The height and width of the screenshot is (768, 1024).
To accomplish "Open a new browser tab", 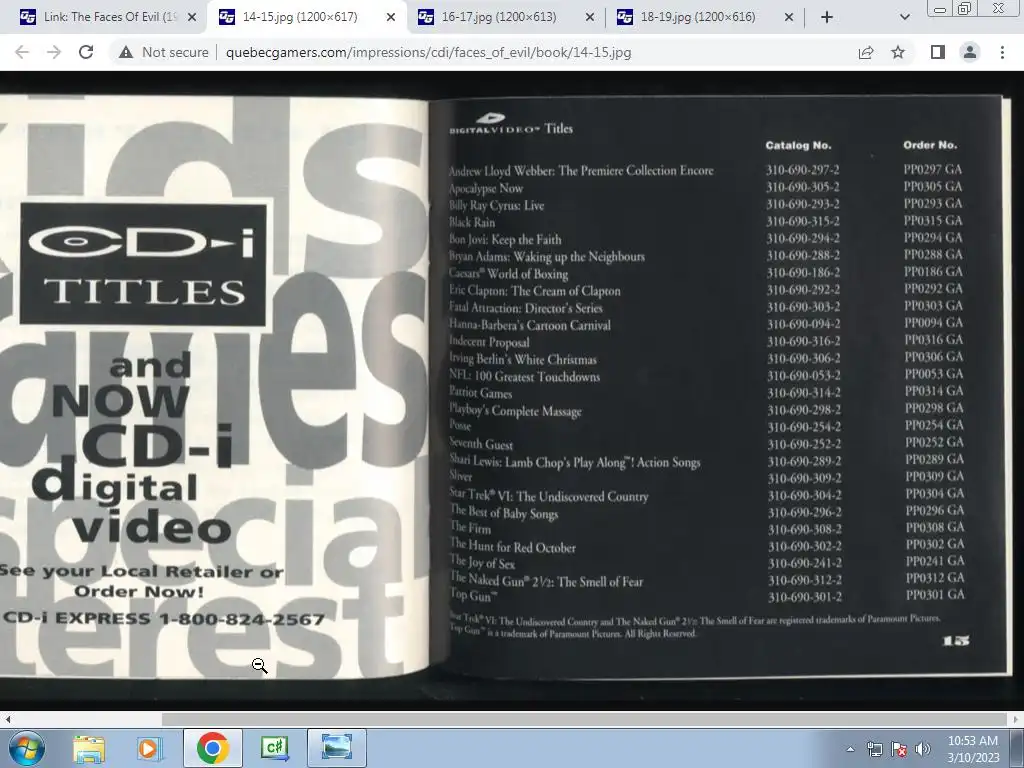I will [x=827, y=18].
